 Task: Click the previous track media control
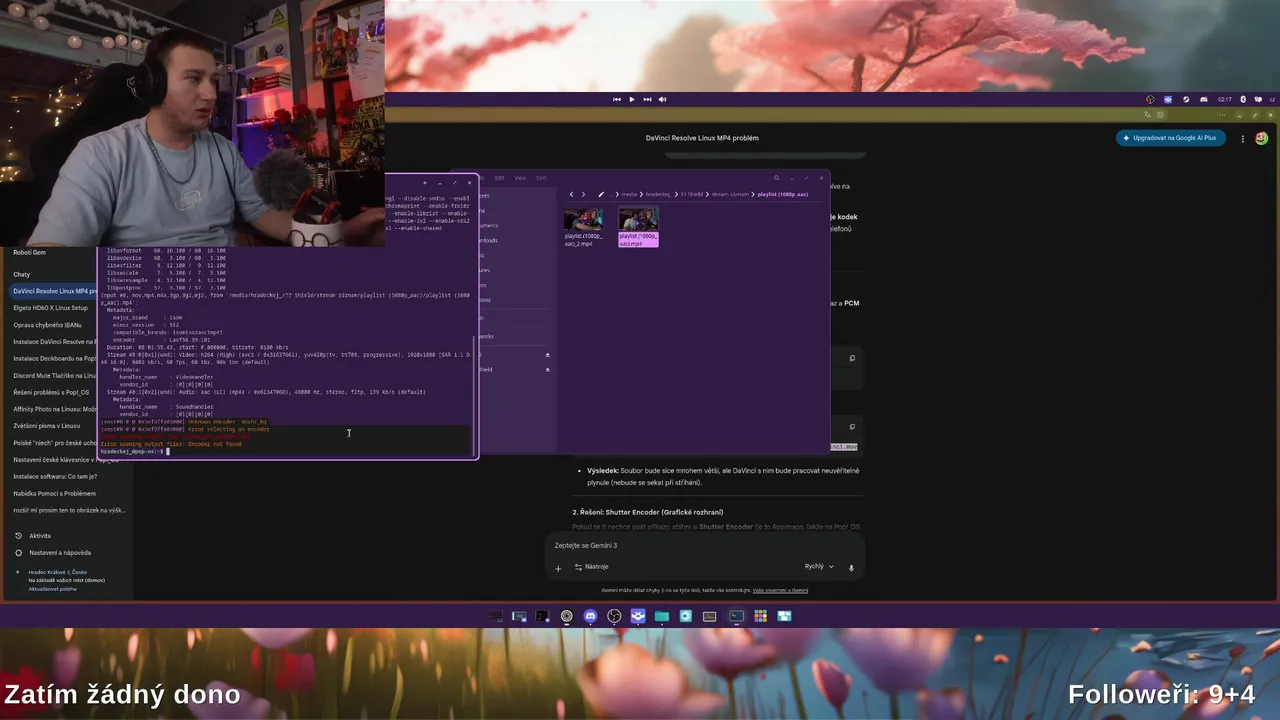coord(617,99)
